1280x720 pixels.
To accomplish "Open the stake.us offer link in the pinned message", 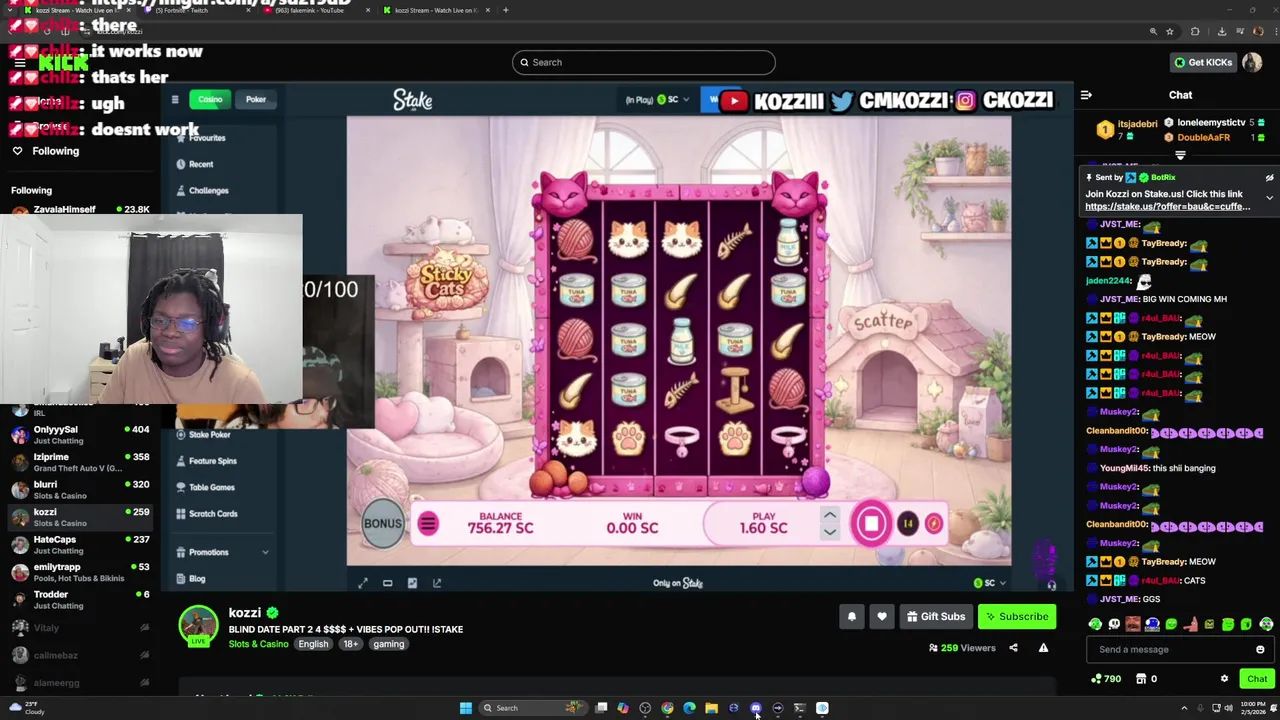I will [1167, 207].
